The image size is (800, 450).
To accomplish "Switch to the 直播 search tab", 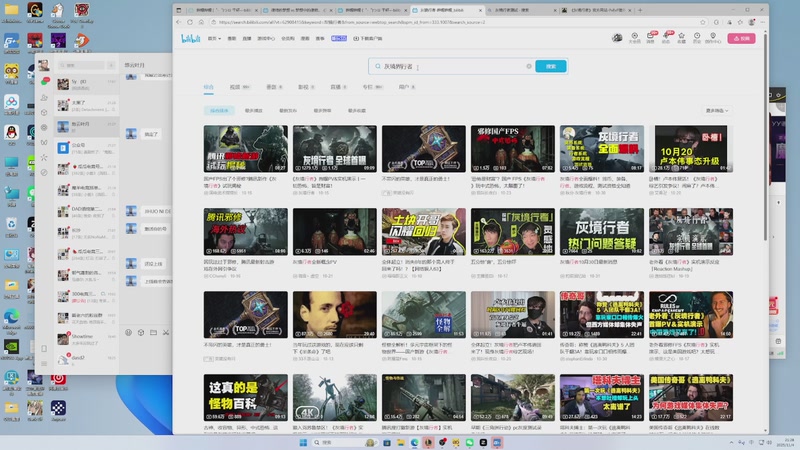I will coord(338,87).
